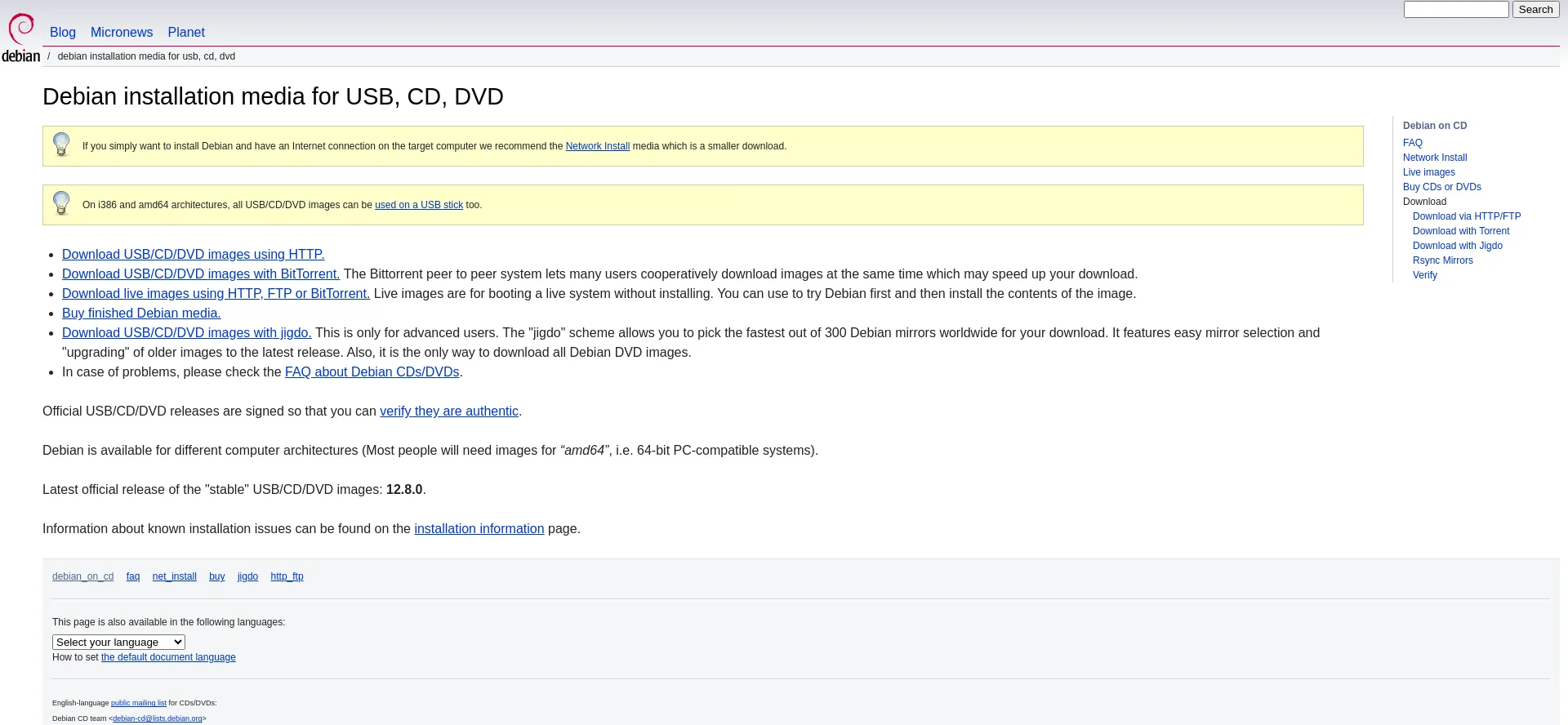Click the lightbulb icon beside USB stick tip

click(x=61, y=203)
